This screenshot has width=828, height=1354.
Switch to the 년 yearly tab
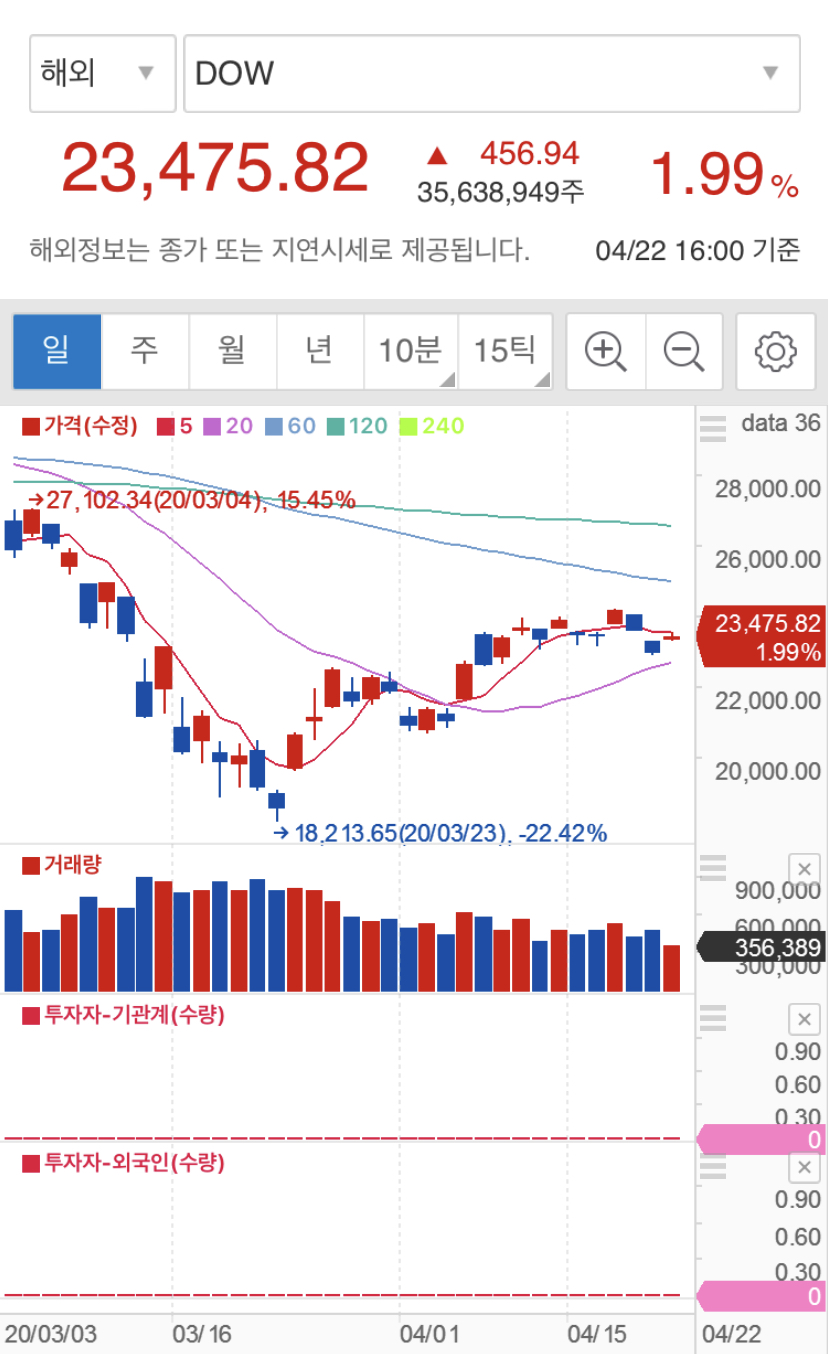tap(320, 351)
